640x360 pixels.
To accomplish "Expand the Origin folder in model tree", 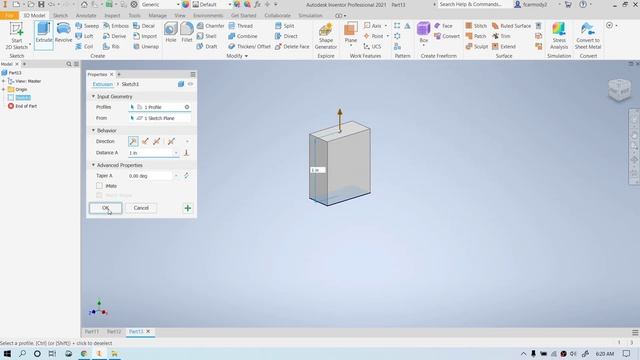I will point(4,89).
